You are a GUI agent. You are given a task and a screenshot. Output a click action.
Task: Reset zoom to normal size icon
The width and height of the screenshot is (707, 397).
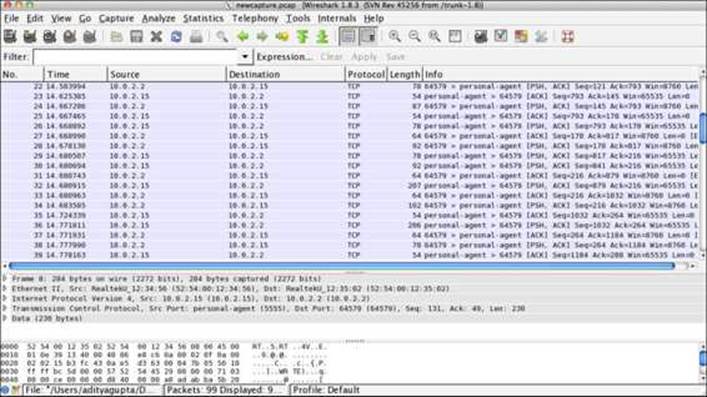click(x=434, y=37)
